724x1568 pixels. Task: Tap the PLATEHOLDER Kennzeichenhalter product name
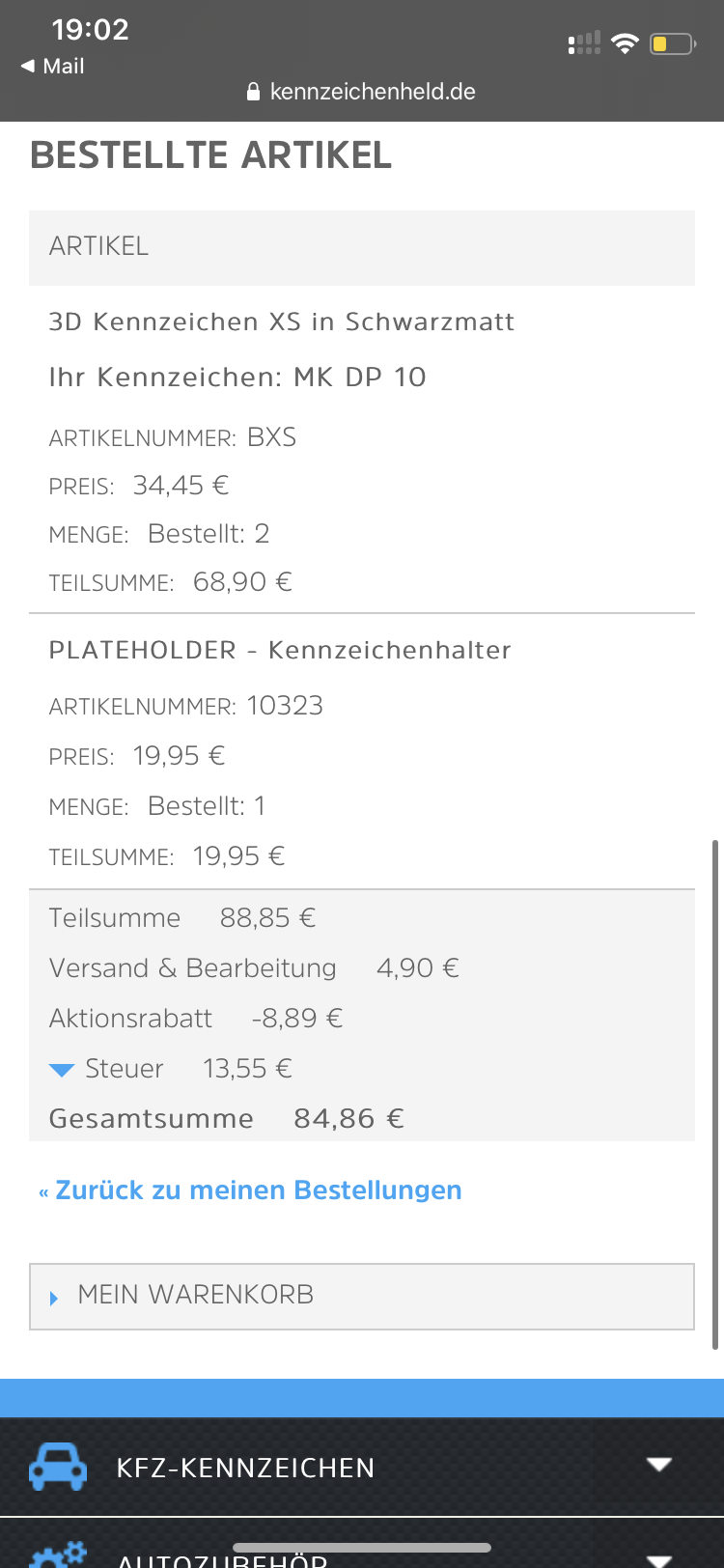(x=280, y=650)
